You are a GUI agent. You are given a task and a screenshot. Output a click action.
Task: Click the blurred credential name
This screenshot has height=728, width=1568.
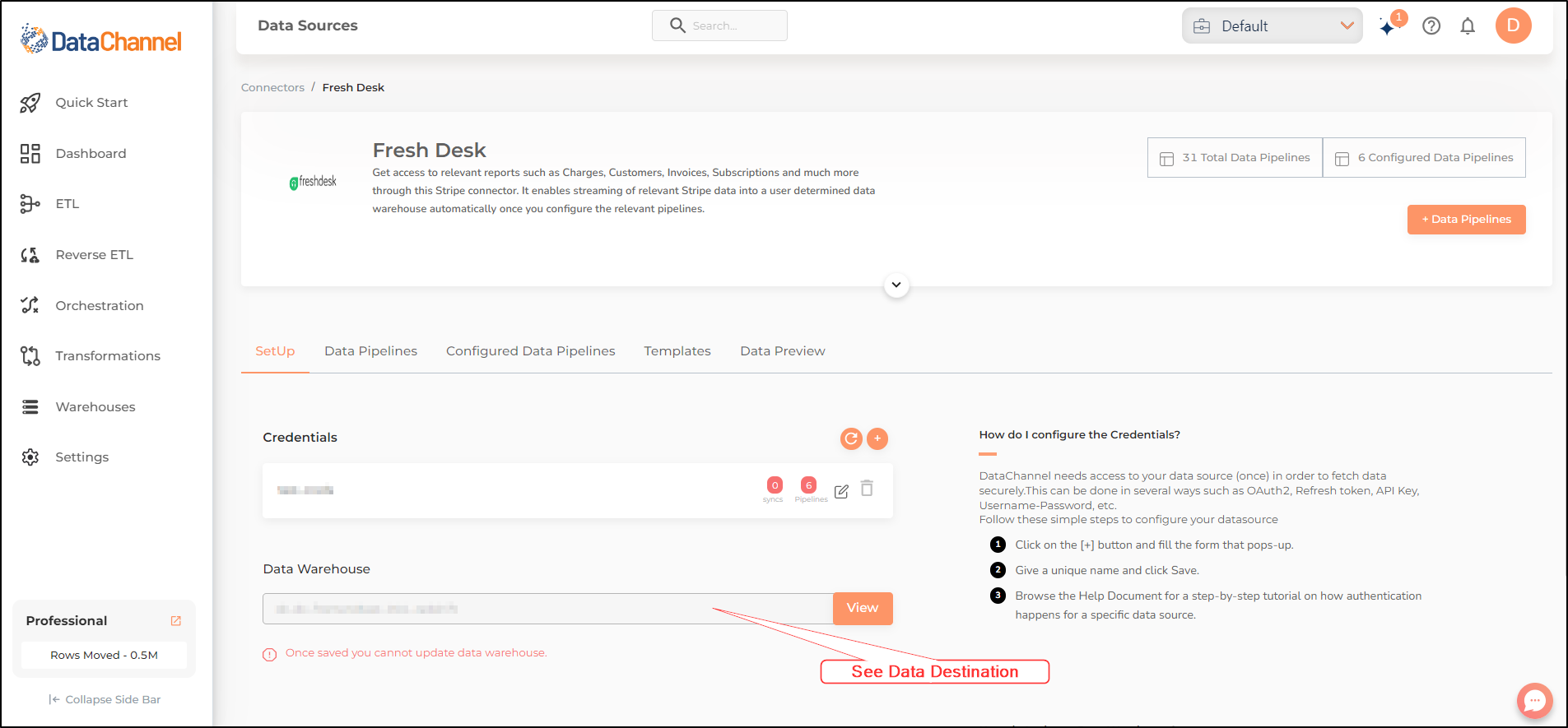coord(305,491)
